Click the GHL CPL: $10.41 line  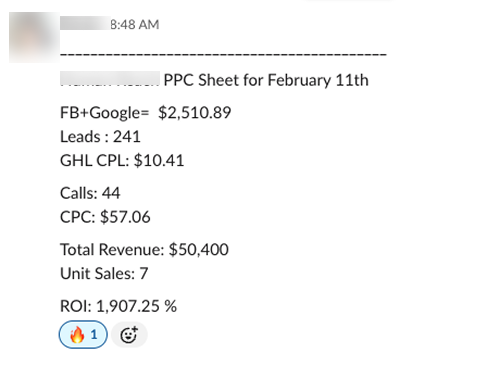[x=122, y=161]
